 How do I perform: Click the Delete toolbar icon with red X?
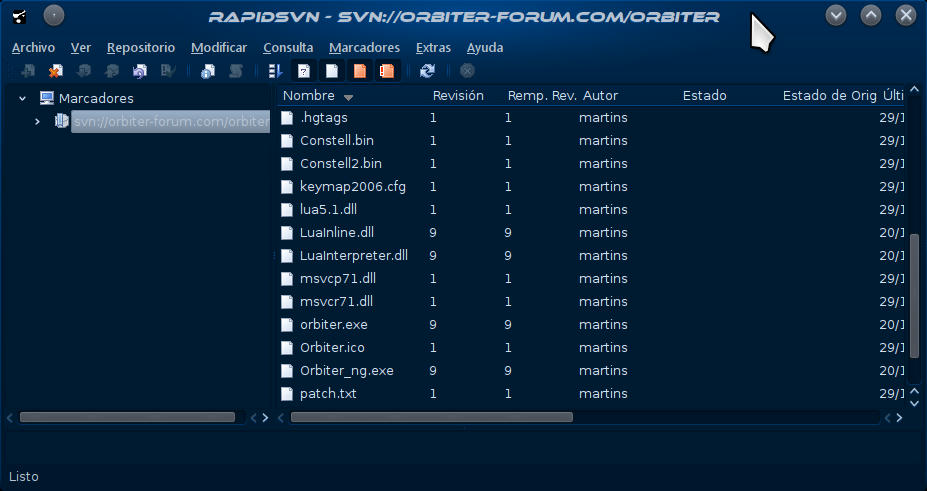[x=56, y=71]
